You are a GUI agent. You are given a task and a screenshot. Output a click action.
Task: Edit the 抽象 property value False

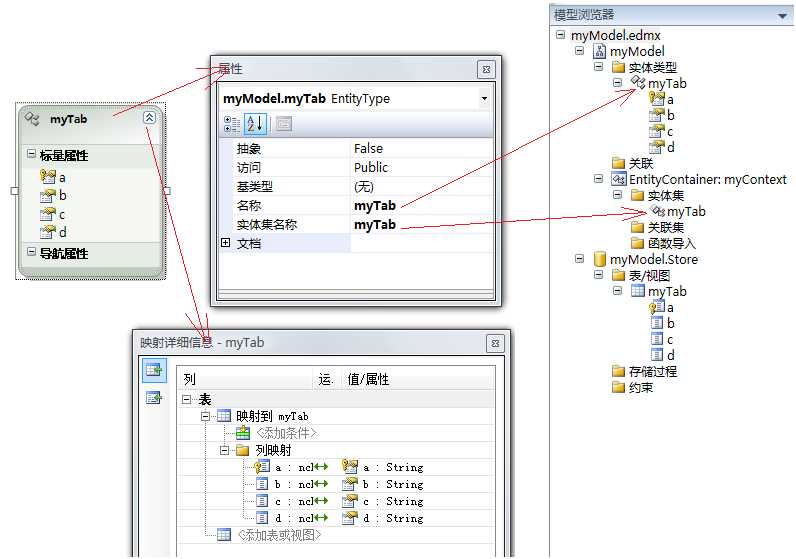pos(421,148)
